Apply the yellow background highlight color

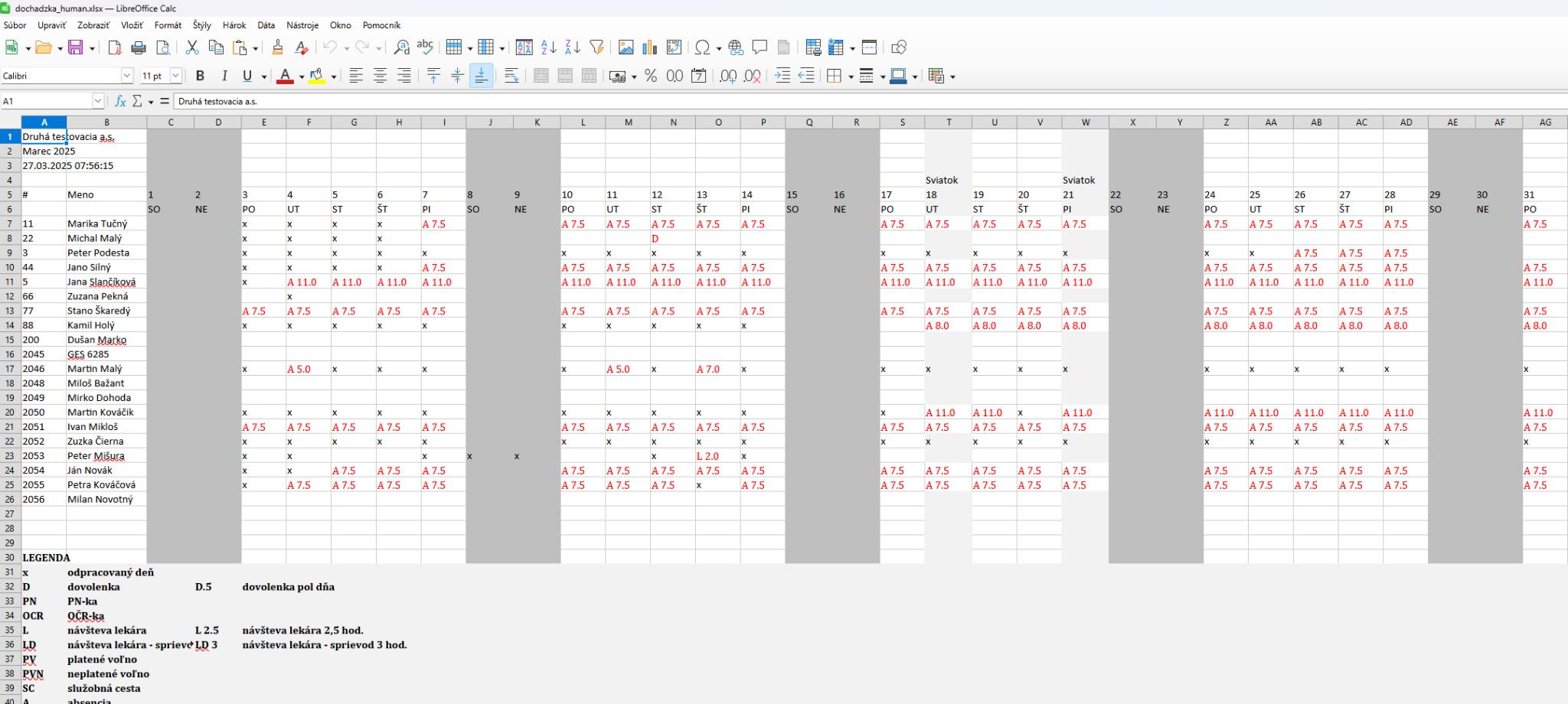[x=317, y=76]
